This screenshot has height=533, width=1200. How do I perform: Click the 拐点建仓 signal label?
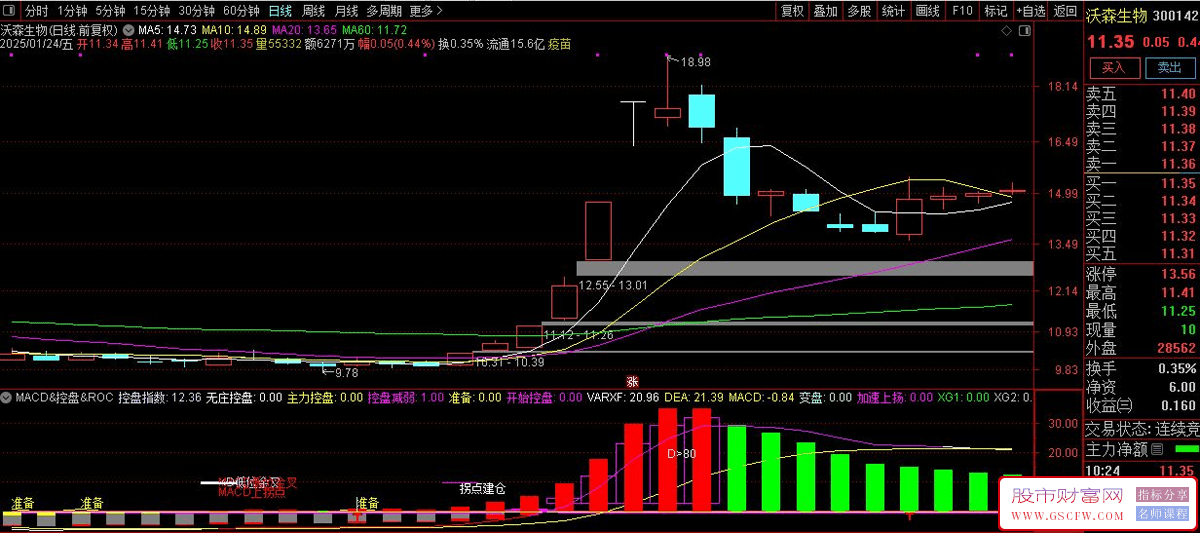point(482,489)
